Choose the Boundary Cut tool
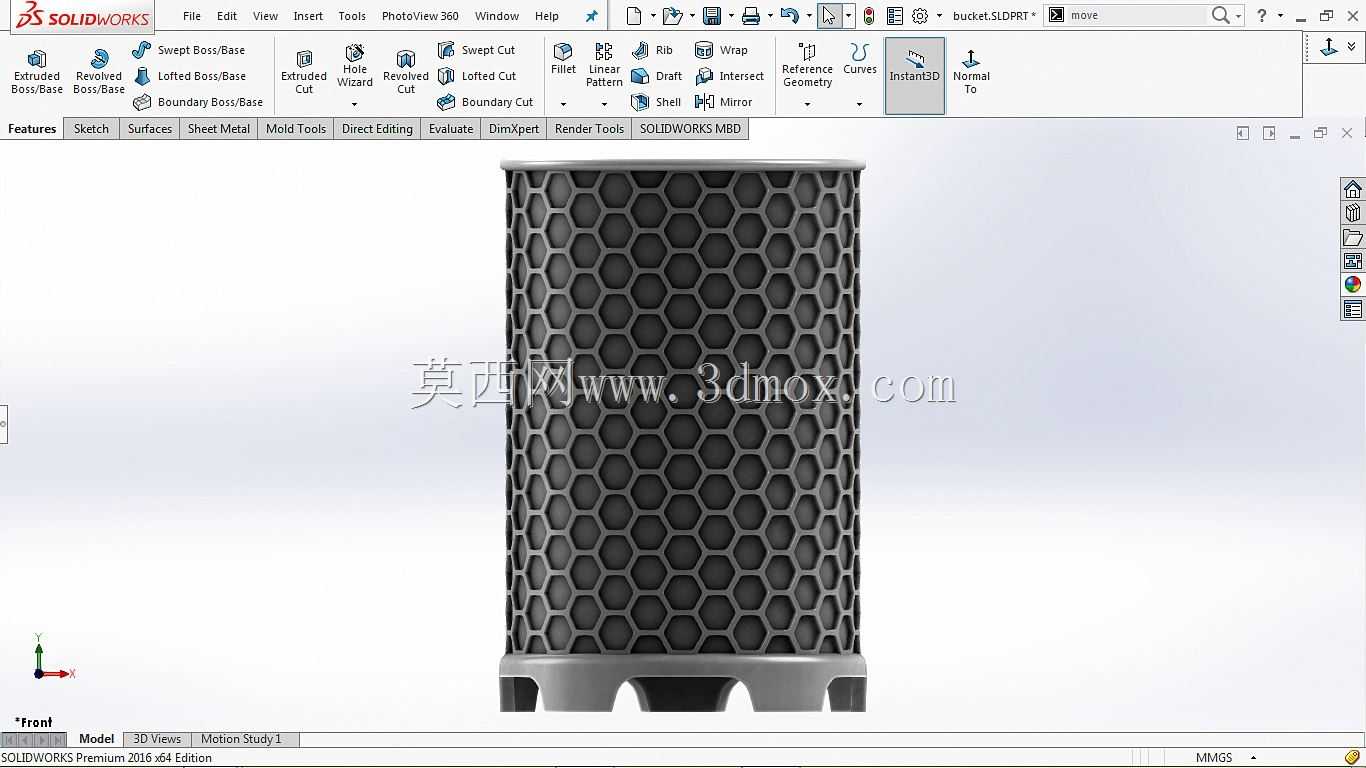 [485, 102]
